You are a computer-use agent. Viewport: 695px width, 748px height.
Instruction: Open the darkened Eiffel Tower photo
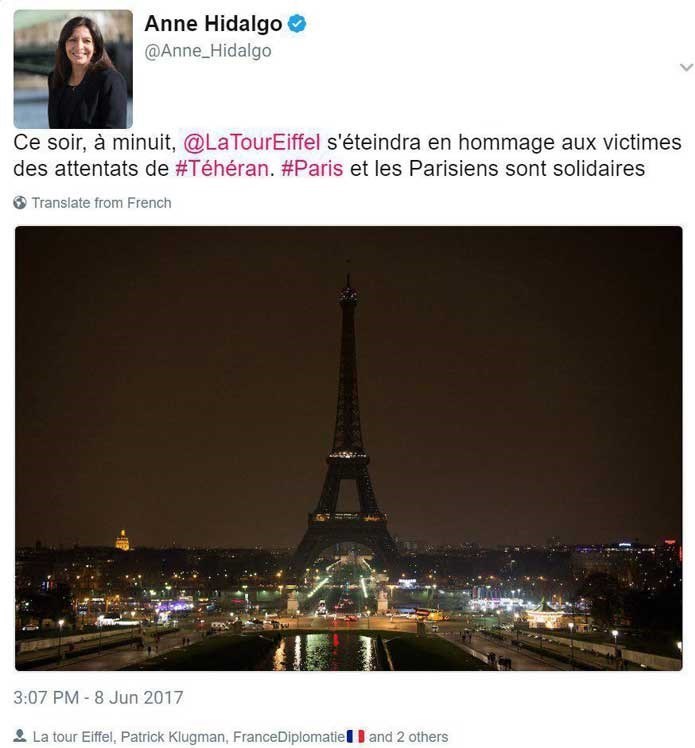[349, 448]
